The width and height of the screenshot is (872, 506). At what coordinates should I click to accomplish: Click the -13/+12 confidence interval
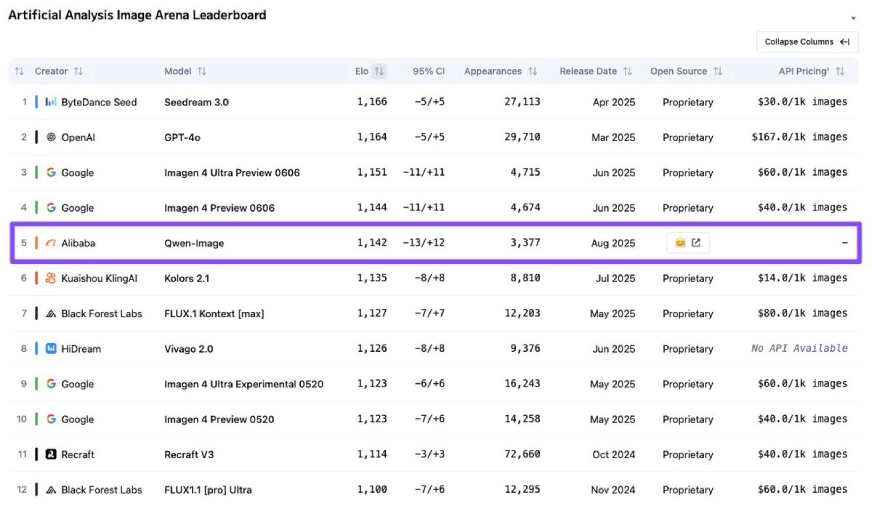[x=424, y=242]
